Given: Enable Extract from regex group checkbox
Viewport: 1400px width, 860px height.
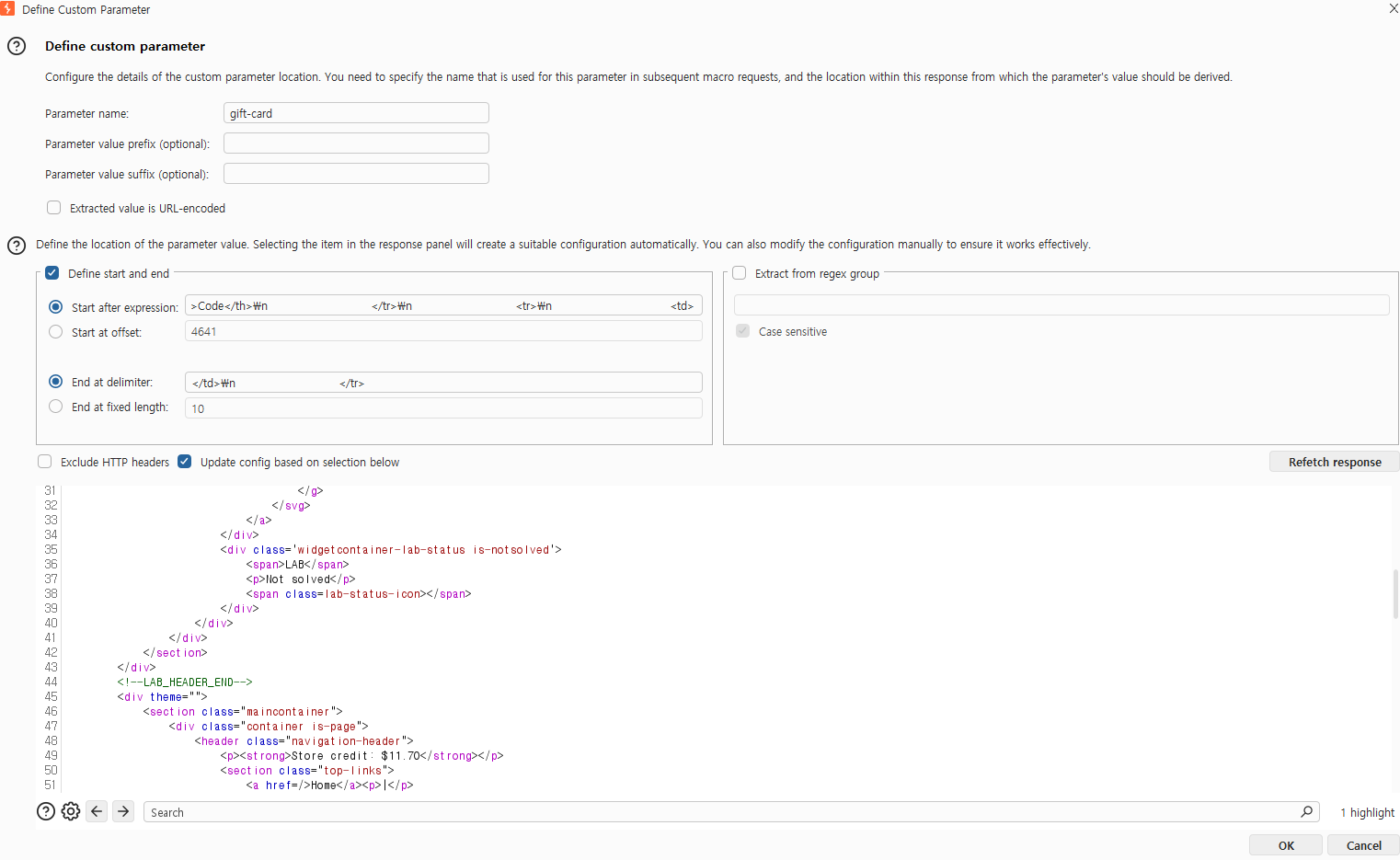Looking at the screenshot, I should point(740,273).
